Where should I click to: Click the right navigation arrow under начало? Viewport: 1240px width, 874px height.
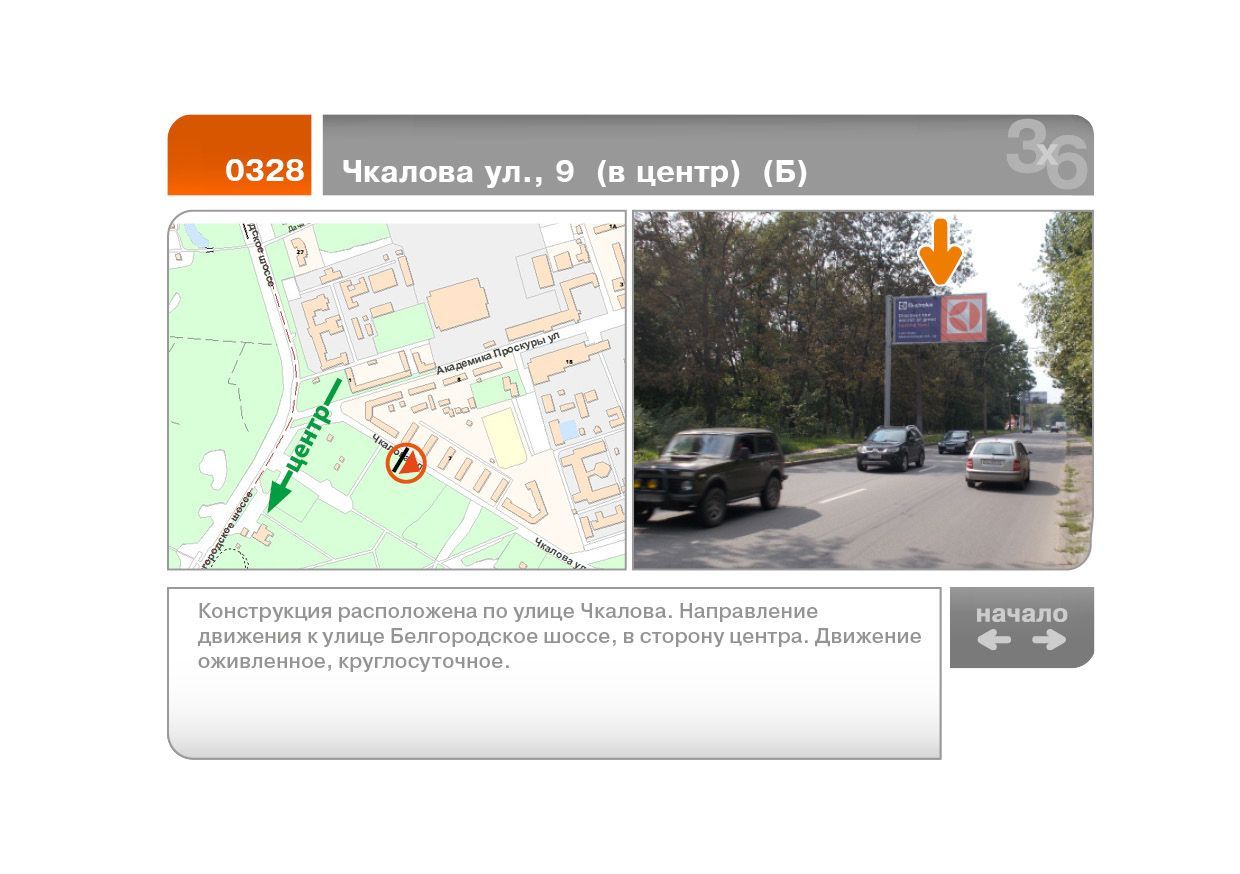[1049, 641]
